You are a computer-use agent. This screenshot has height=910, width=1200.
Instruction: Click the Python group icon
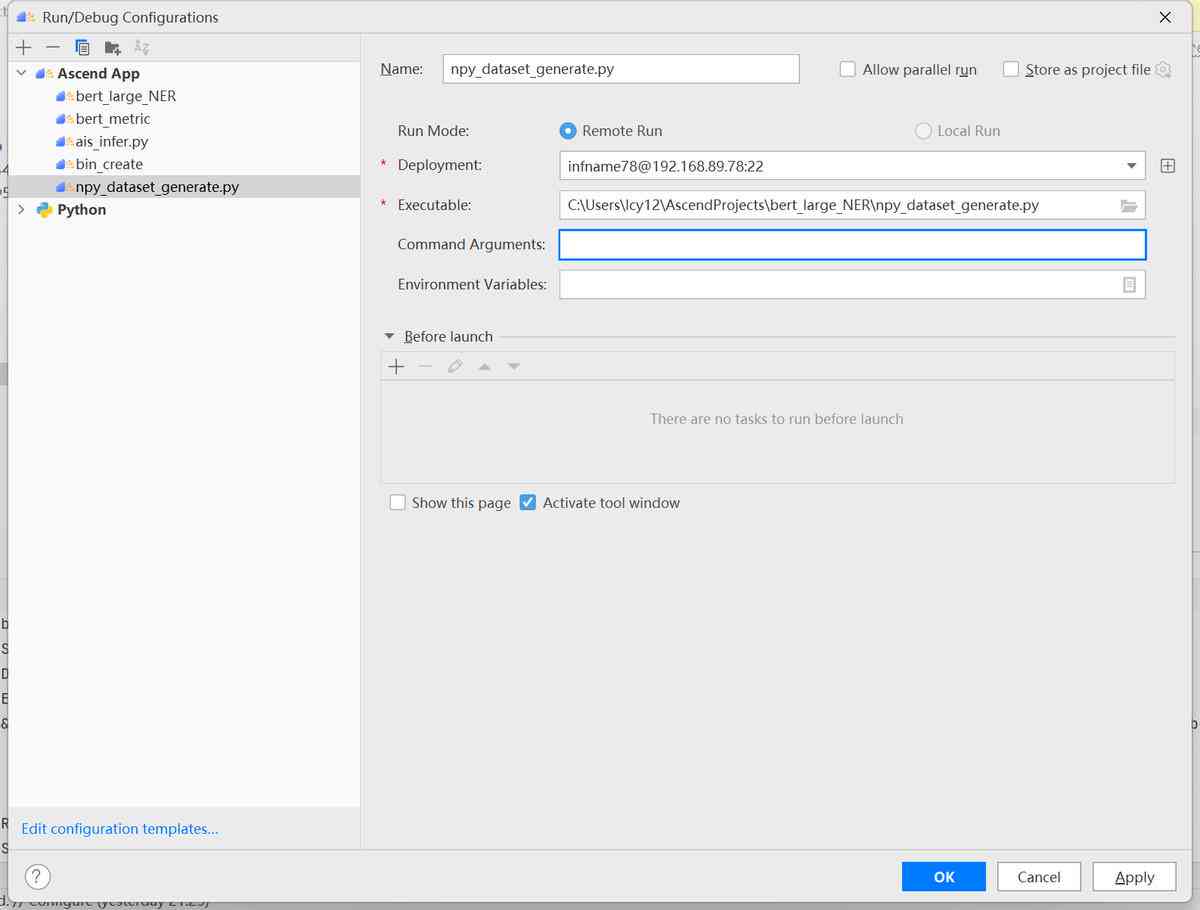(44, 210)
